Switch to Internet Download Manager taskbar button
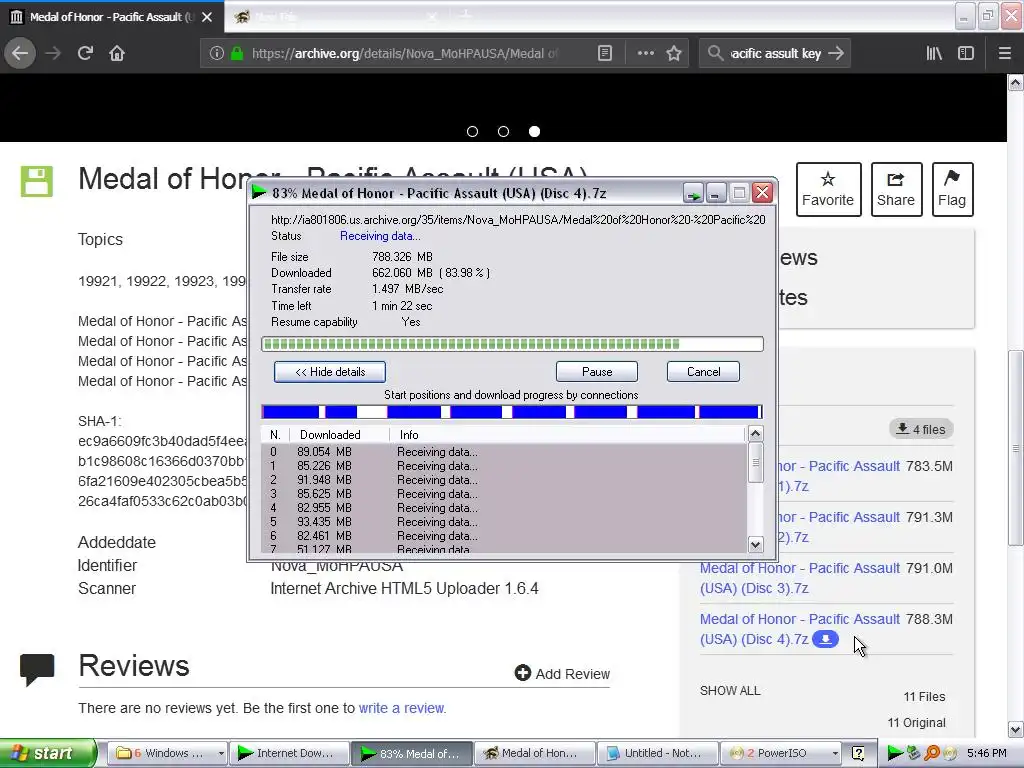 click(289, 753)
